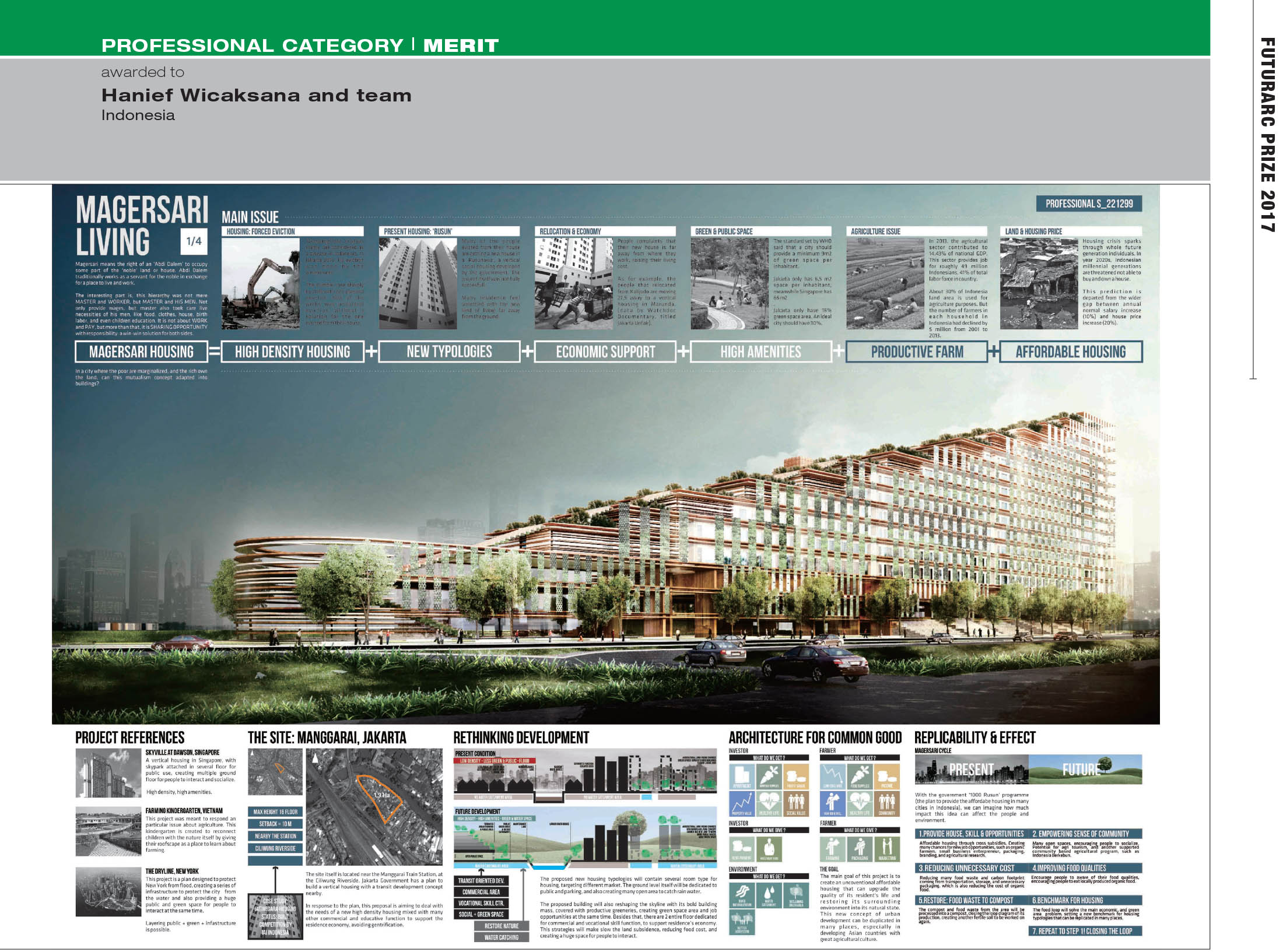Click the north arrow on small context map
The height and width of the screenshot is (952, 1283).
click(252, 753)
